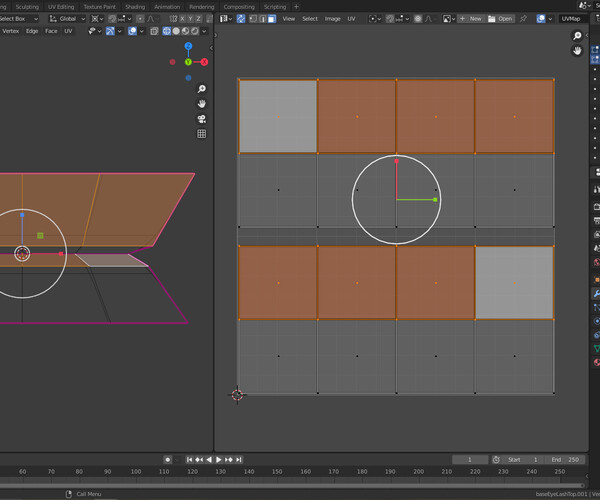Image resolution: width=600 pixels, height=500 pixels.
Task: Open UV menu in UV editor header
Action: (x=351, y=19)
